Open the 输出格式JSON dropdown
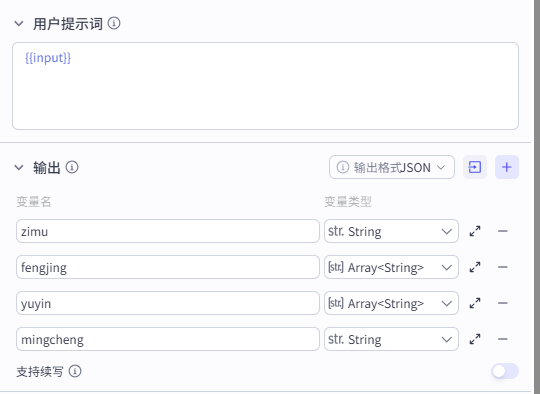Viewport: 540px width, 394px height. pos(392,167)
